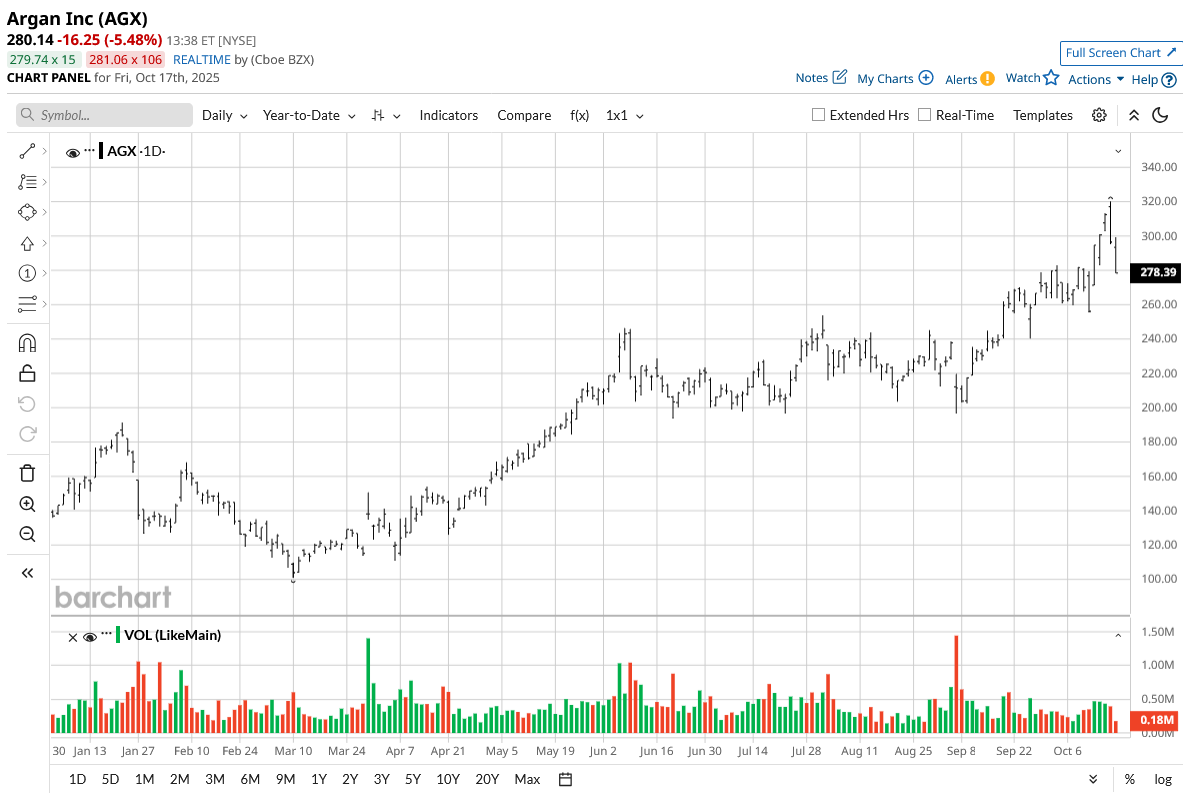This screenshot has width=1183, height=793.
Task: Open the Compare menu
Action: 524,115
